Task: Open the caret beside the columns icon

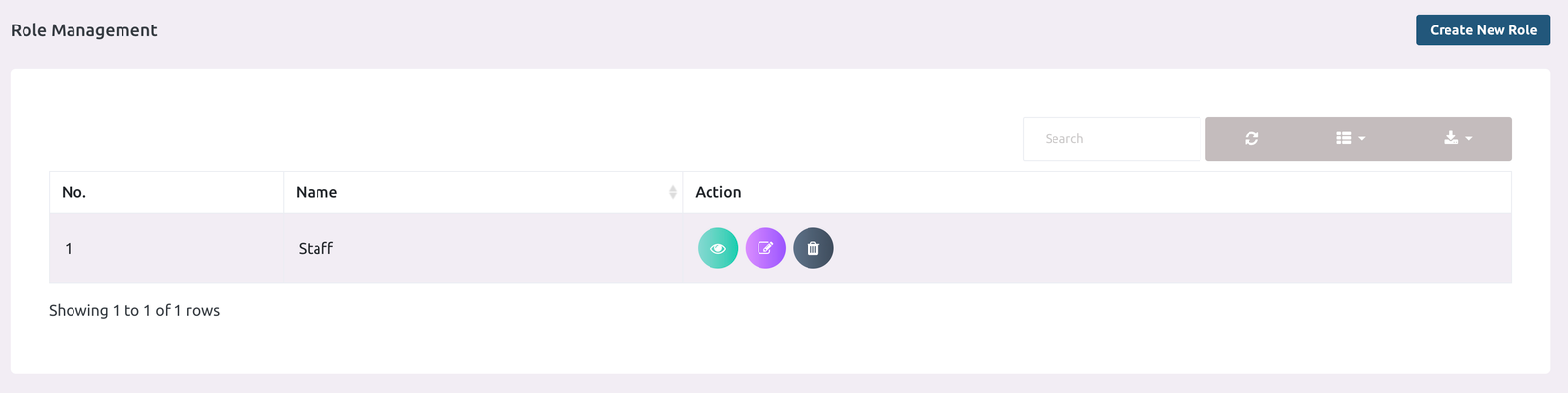Action: coord(1362,139)
